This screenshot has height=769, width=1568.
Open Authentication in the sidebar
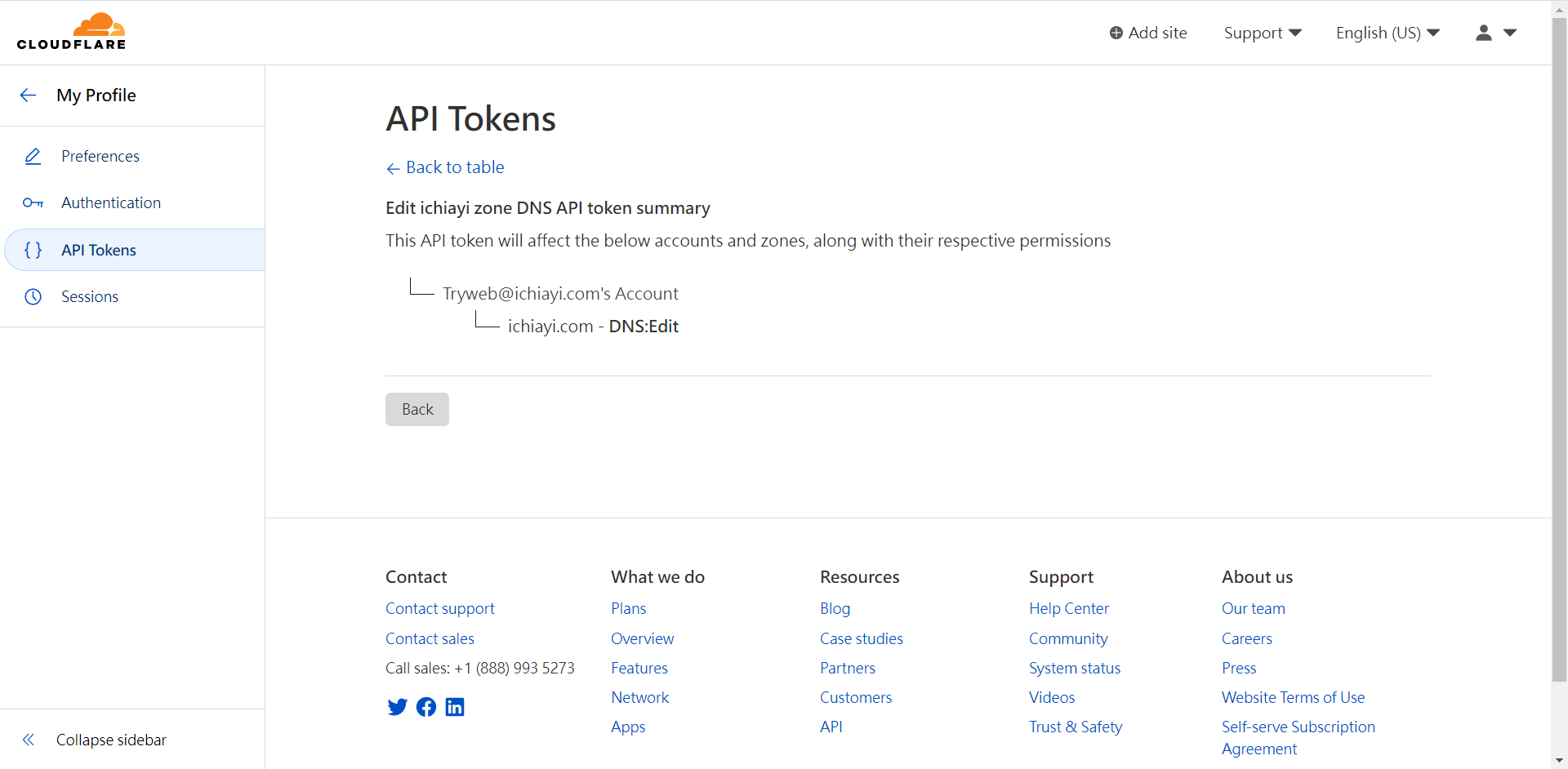point(111,202)
